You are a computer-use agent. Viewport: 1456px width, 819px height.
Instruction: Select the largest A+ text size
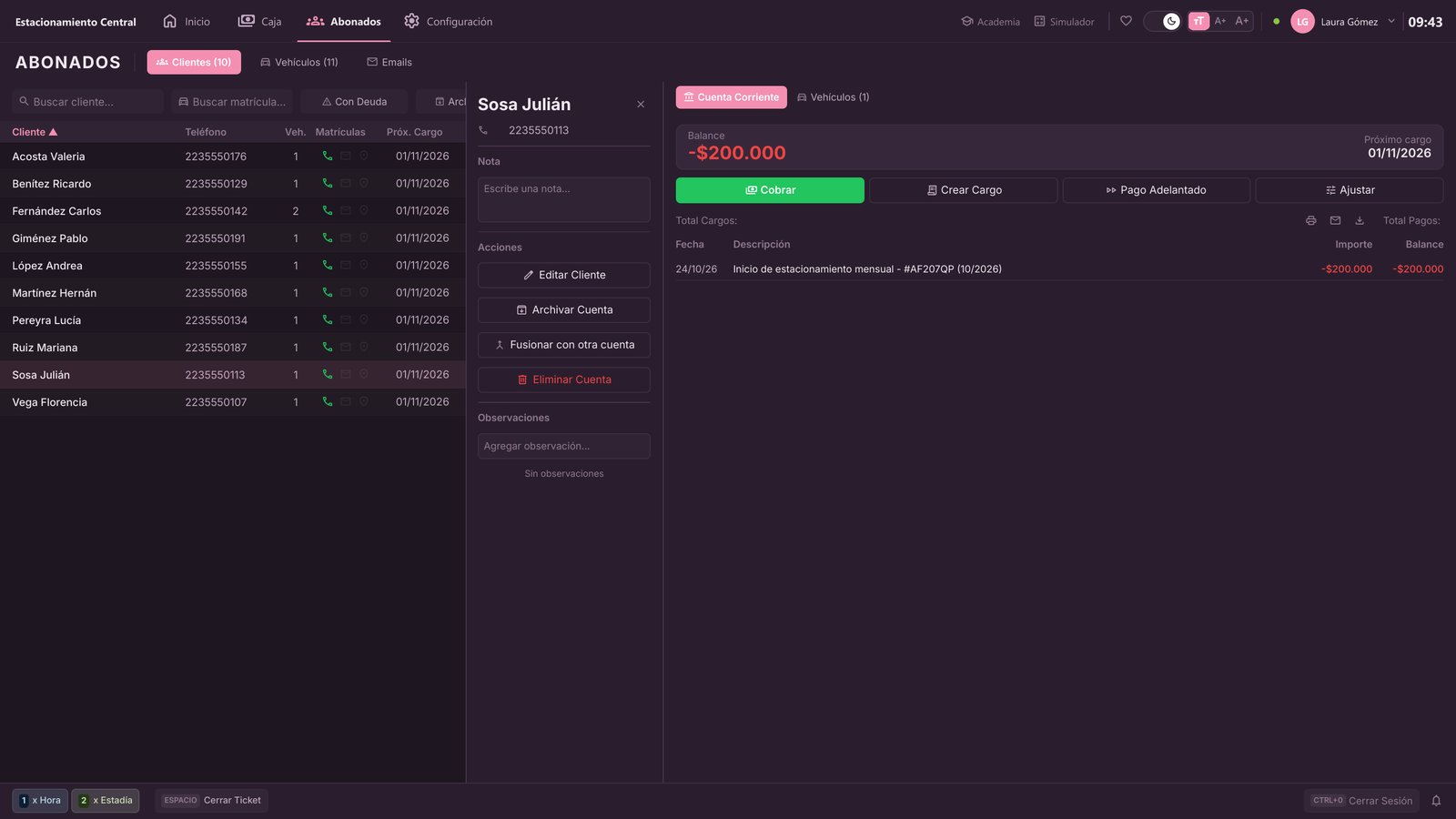(x=1242, y=21)
